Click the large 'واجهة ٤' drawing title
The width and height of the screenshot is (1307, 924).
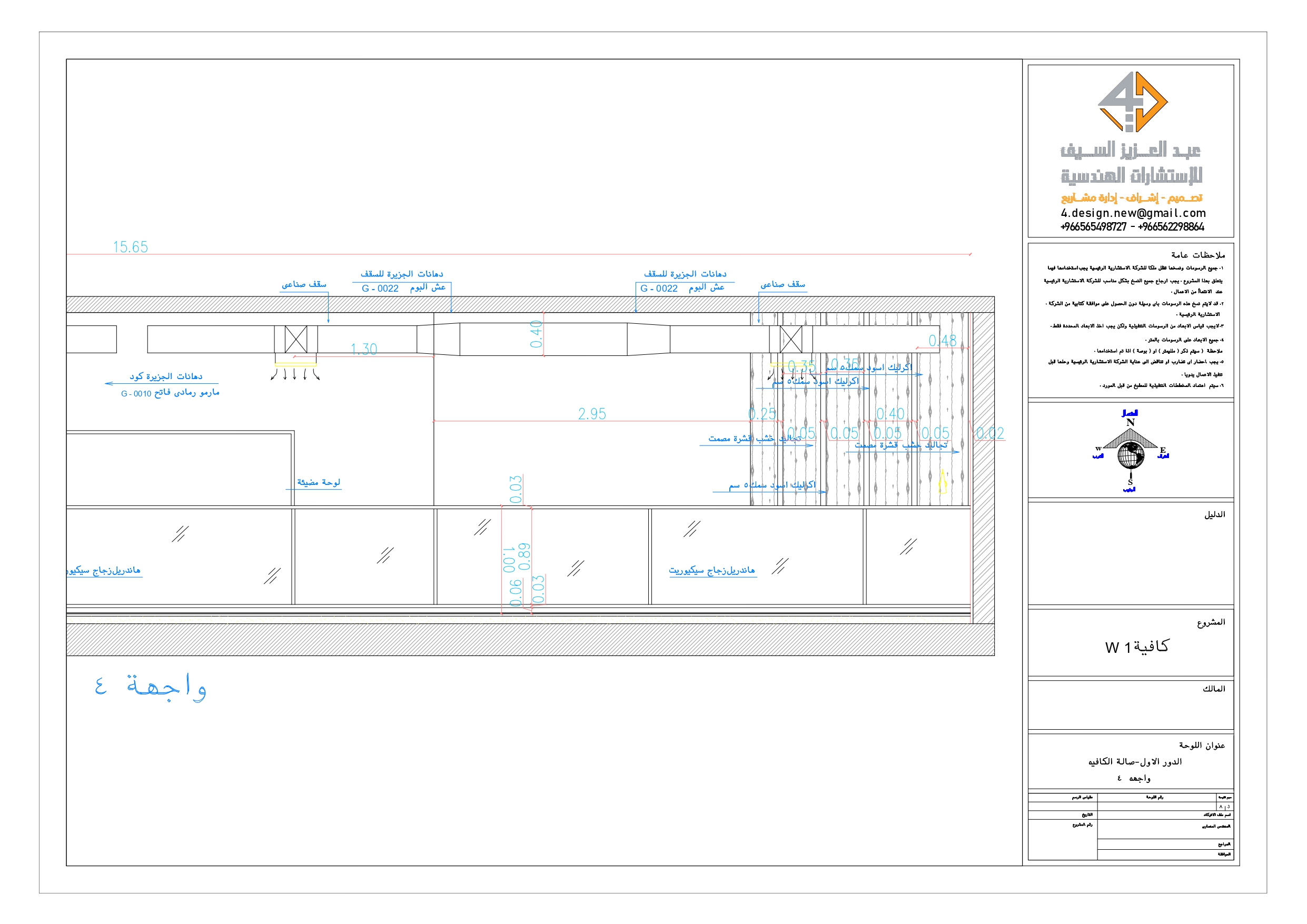[x=150, y=687]
